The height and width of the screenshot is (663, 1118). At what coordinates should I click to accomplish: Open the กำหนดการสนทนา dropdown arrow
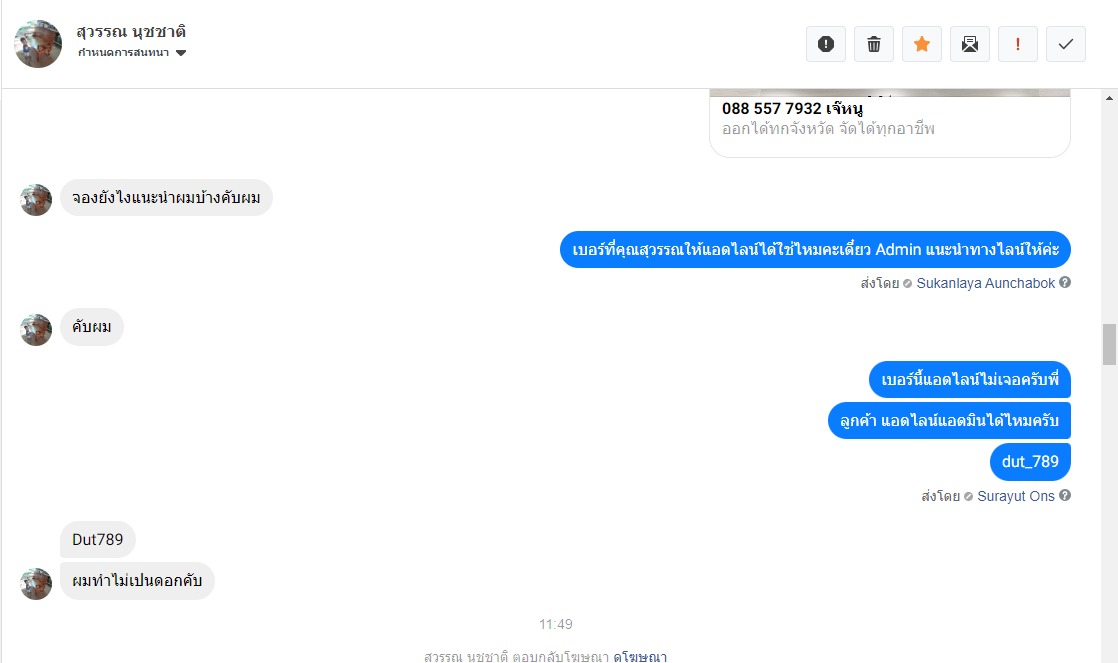[x=181, y=53]
